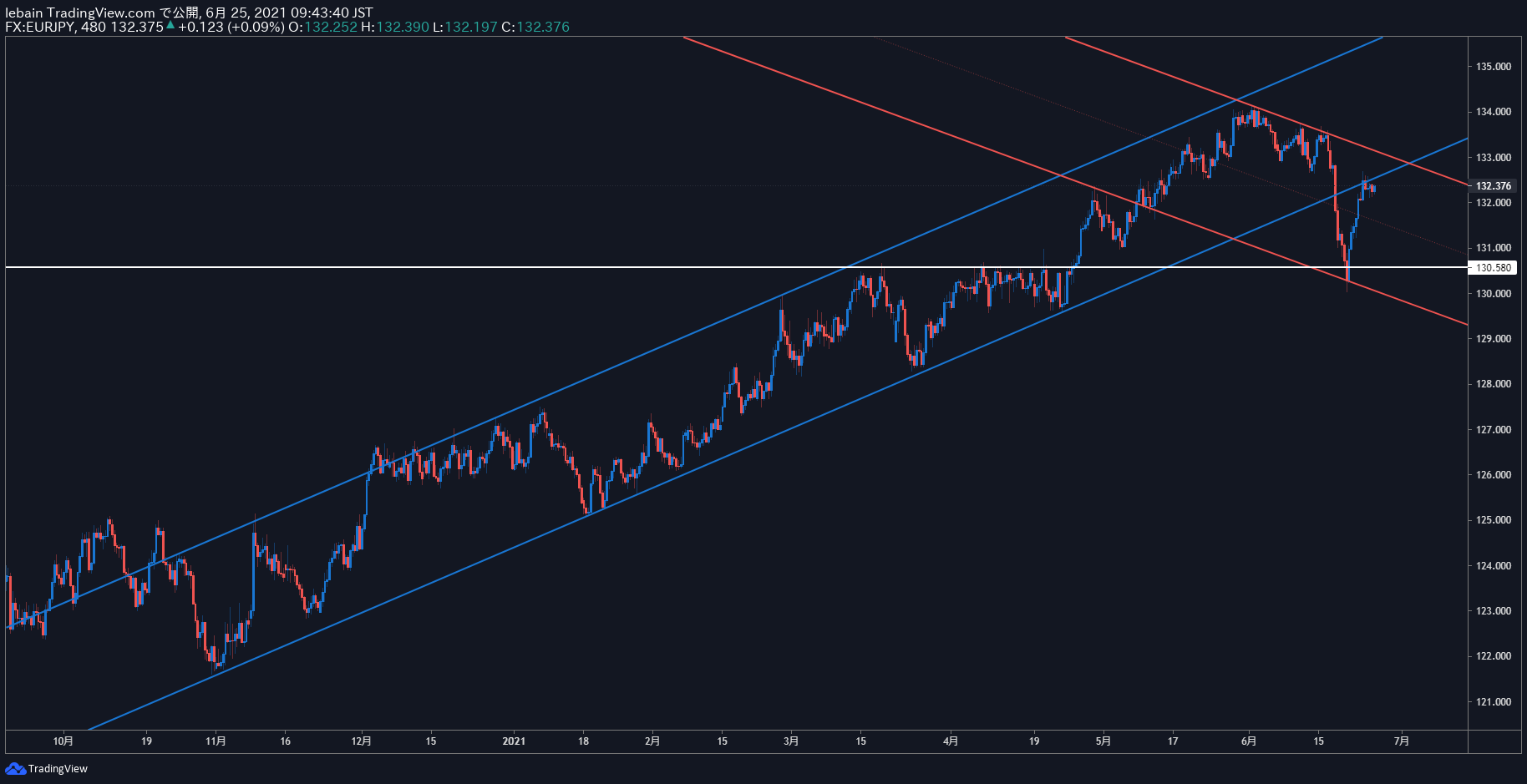The height and width of the screenshot is (784, 1527).
Task: Click the 121.000 price axis label
Action: (1493, 702)
